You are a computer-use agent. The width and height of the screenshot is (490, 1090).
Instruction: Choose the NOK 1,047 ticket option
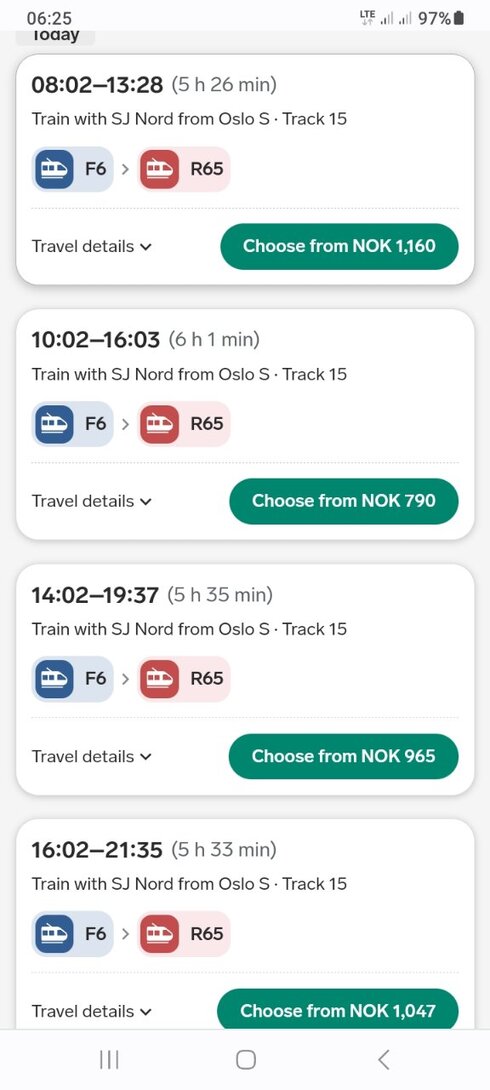coord(338,1010)
